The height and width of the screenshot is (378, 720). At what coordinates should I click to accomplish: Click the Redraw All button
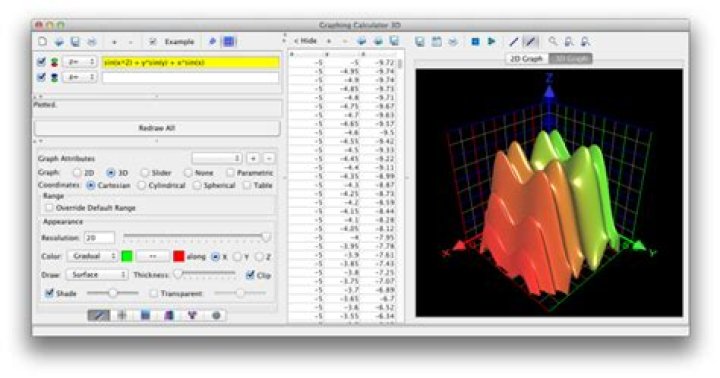[x=157, y=128]
